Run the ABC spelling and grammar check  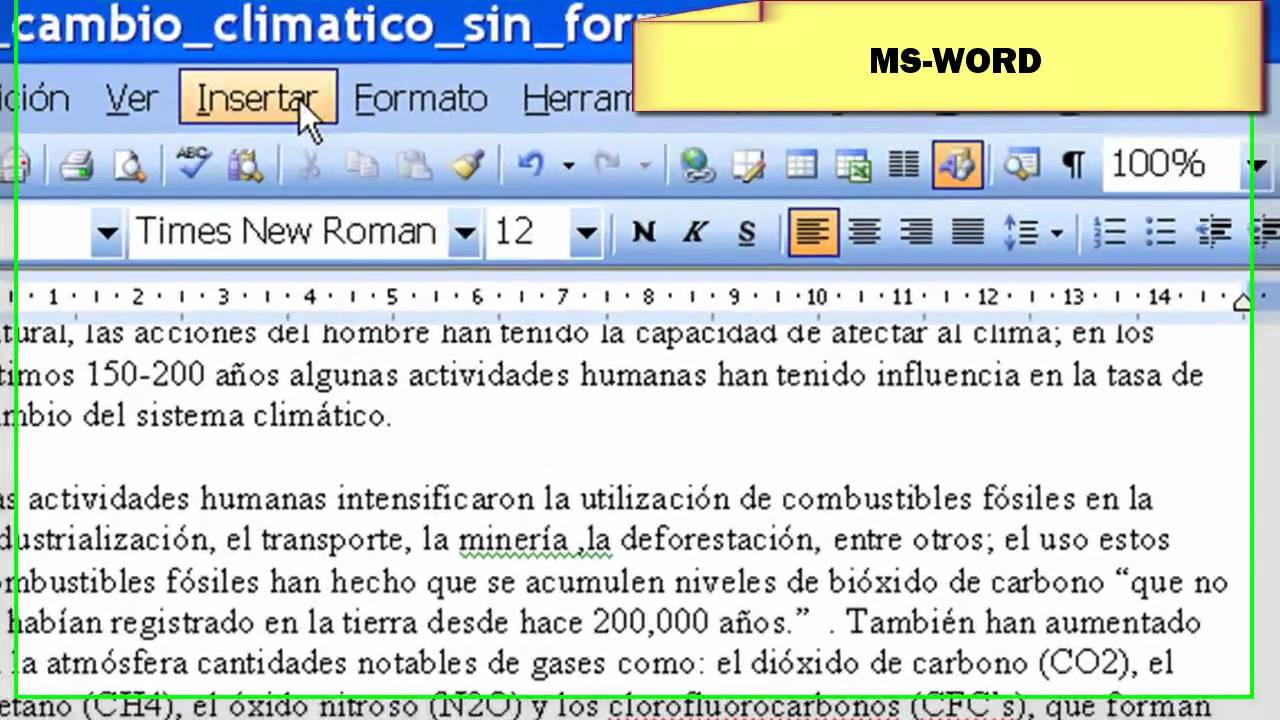tap(193, 164)
